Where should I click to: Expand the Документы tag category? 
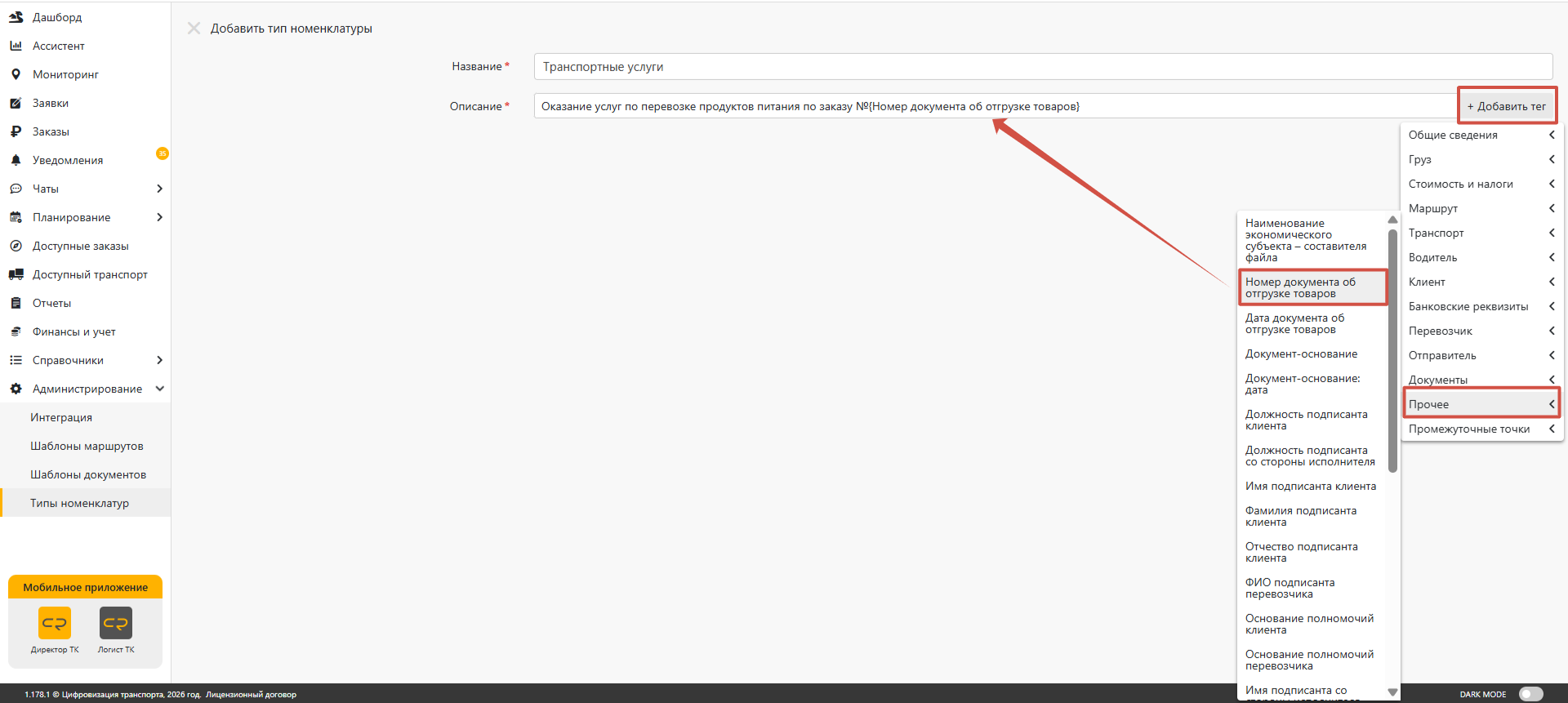tap(1482, 380)
